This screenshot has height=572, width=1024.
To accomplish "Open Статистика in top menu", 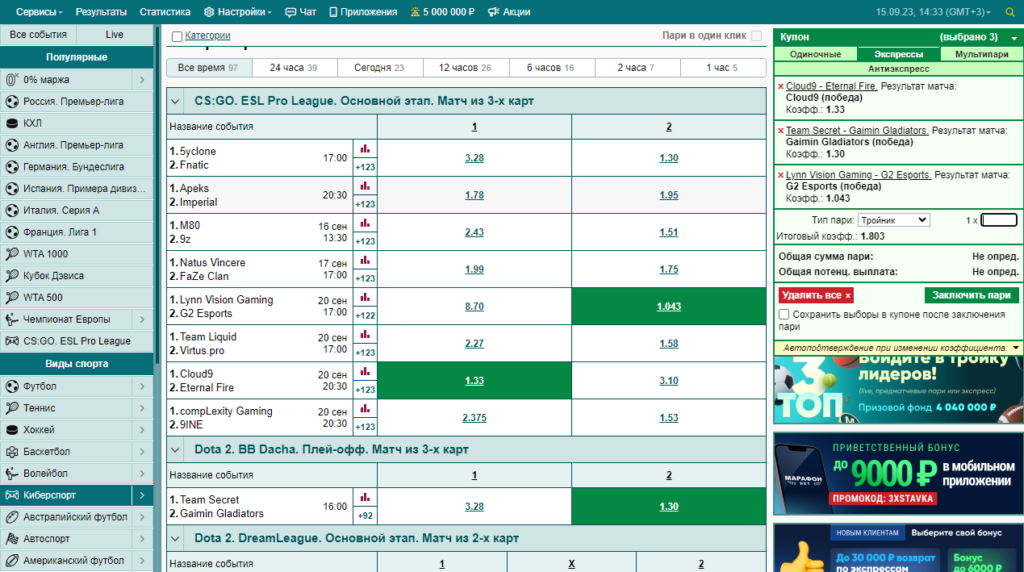I will (x=165, y=12).
